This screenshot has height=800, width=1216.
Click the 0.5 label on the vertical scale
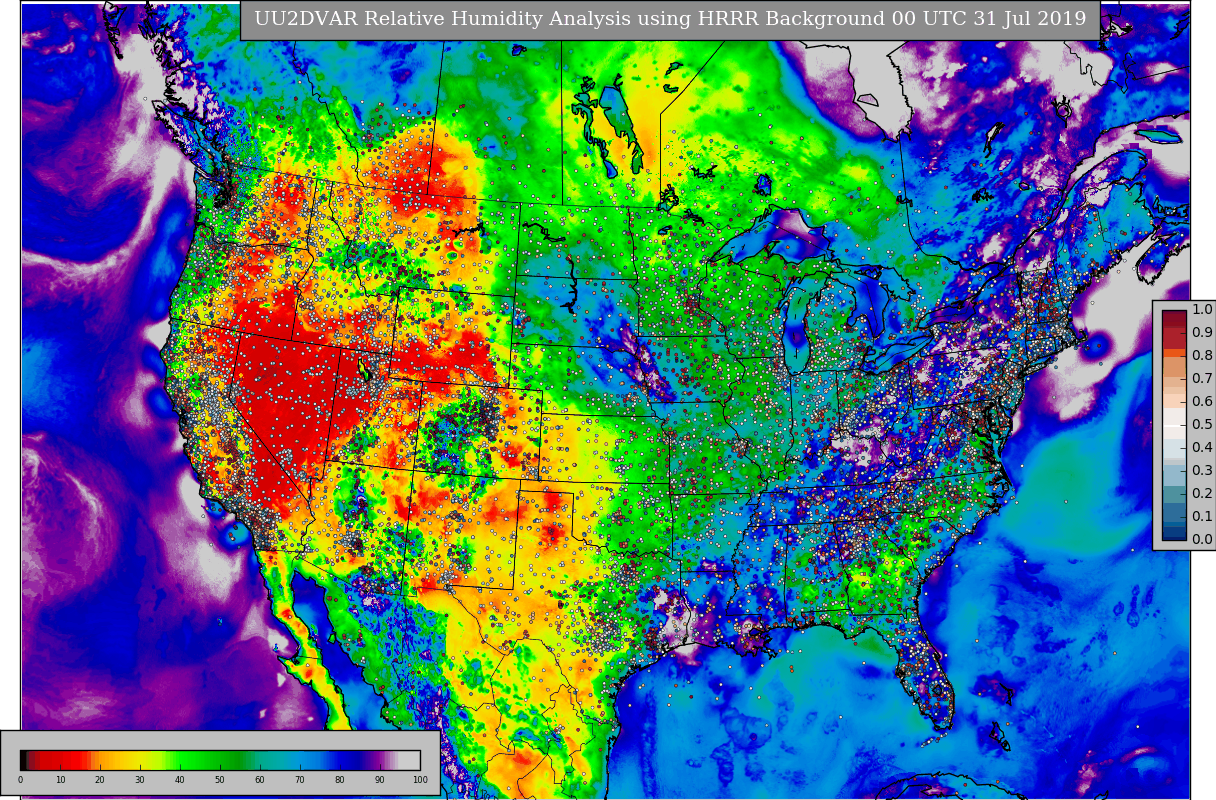tap(1202, 424)
